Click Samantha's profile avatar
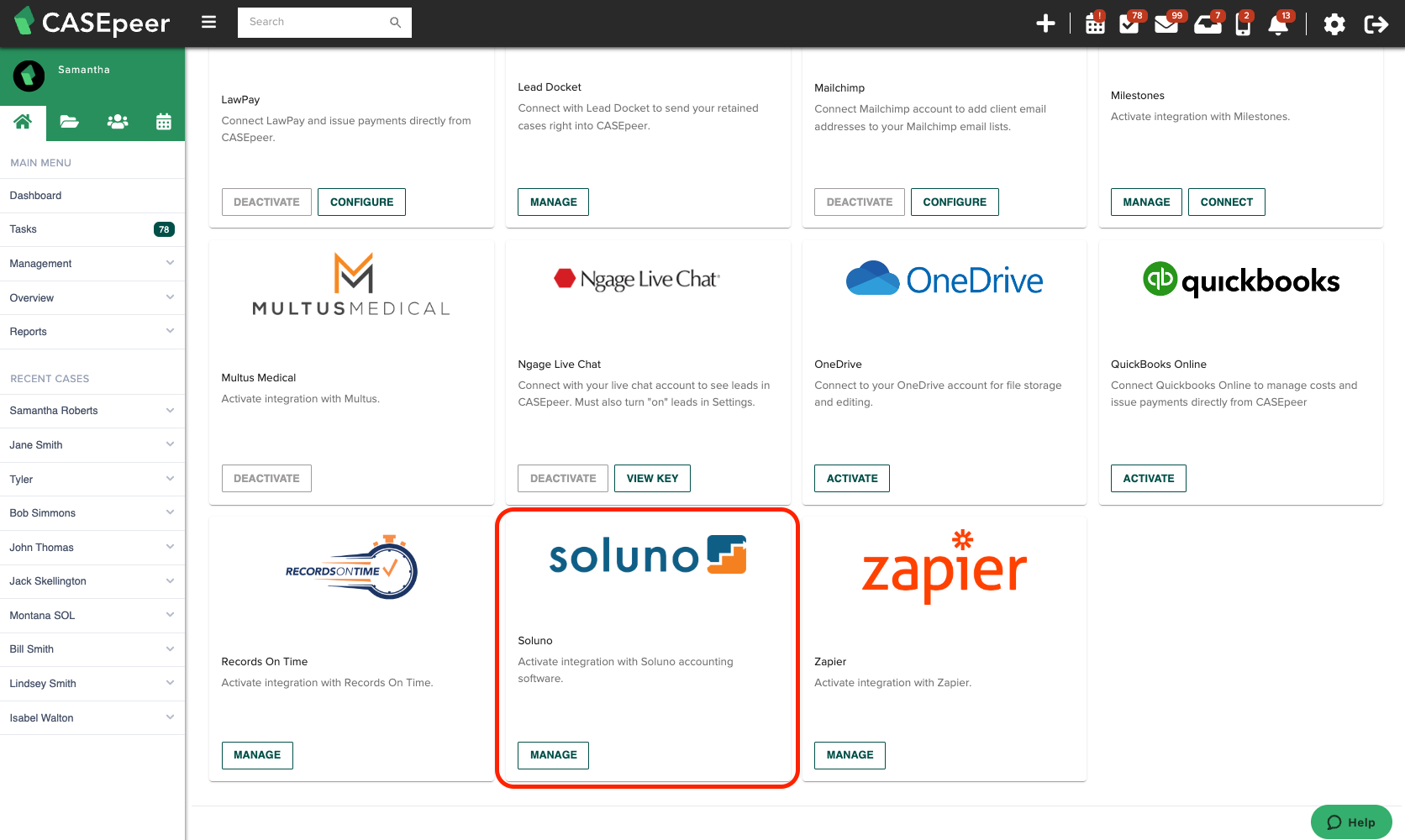The height and width of the screenshot is (840, 1405). (29, 76)
